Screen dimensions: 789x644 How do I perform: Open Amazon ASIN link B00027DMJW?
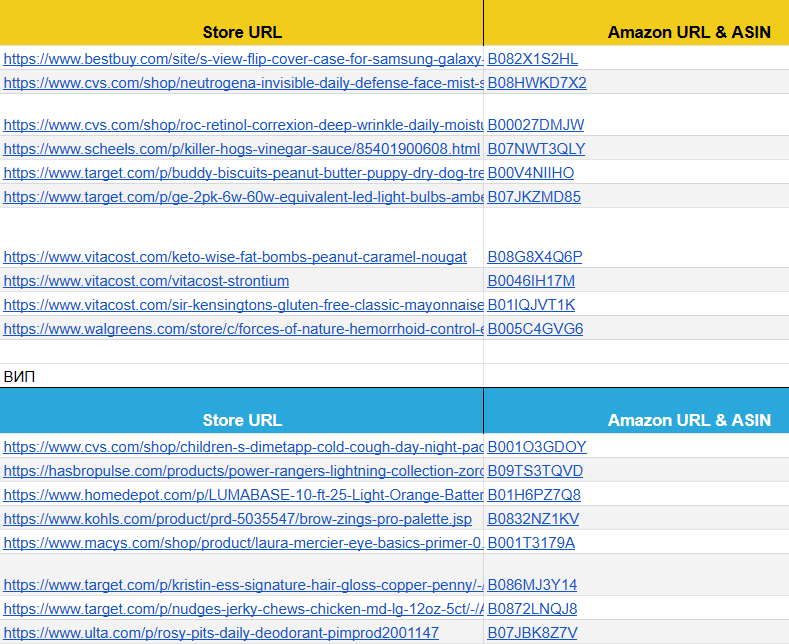pos(535,124)
